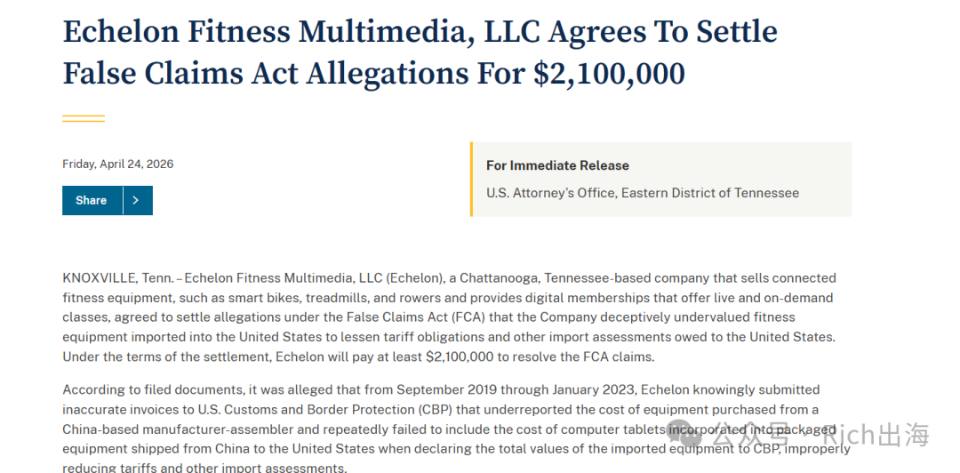Click the Rich出海 watermark text
The width and height of the screenshot is (960, 473).
coord(876,435)
